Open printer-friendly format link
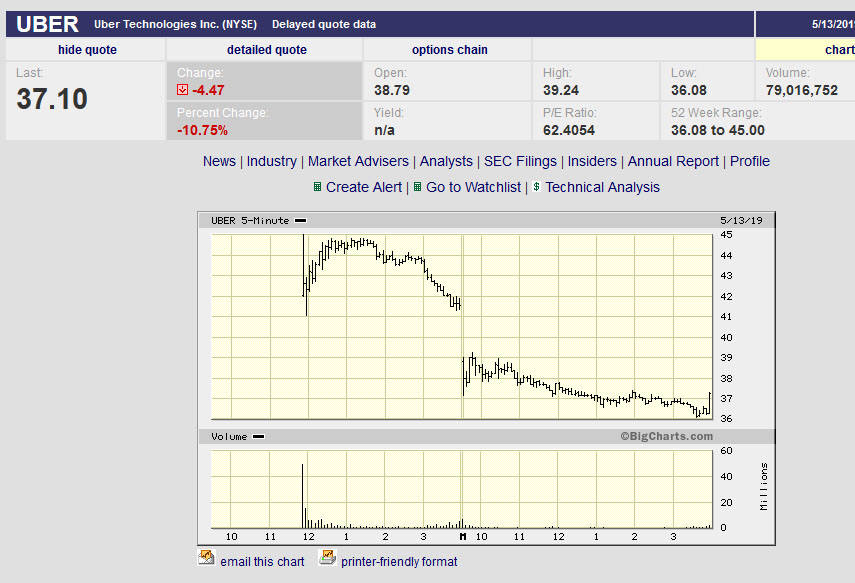Screen dimensions: 855x583 pyautogui.click(x=399, y=562)
